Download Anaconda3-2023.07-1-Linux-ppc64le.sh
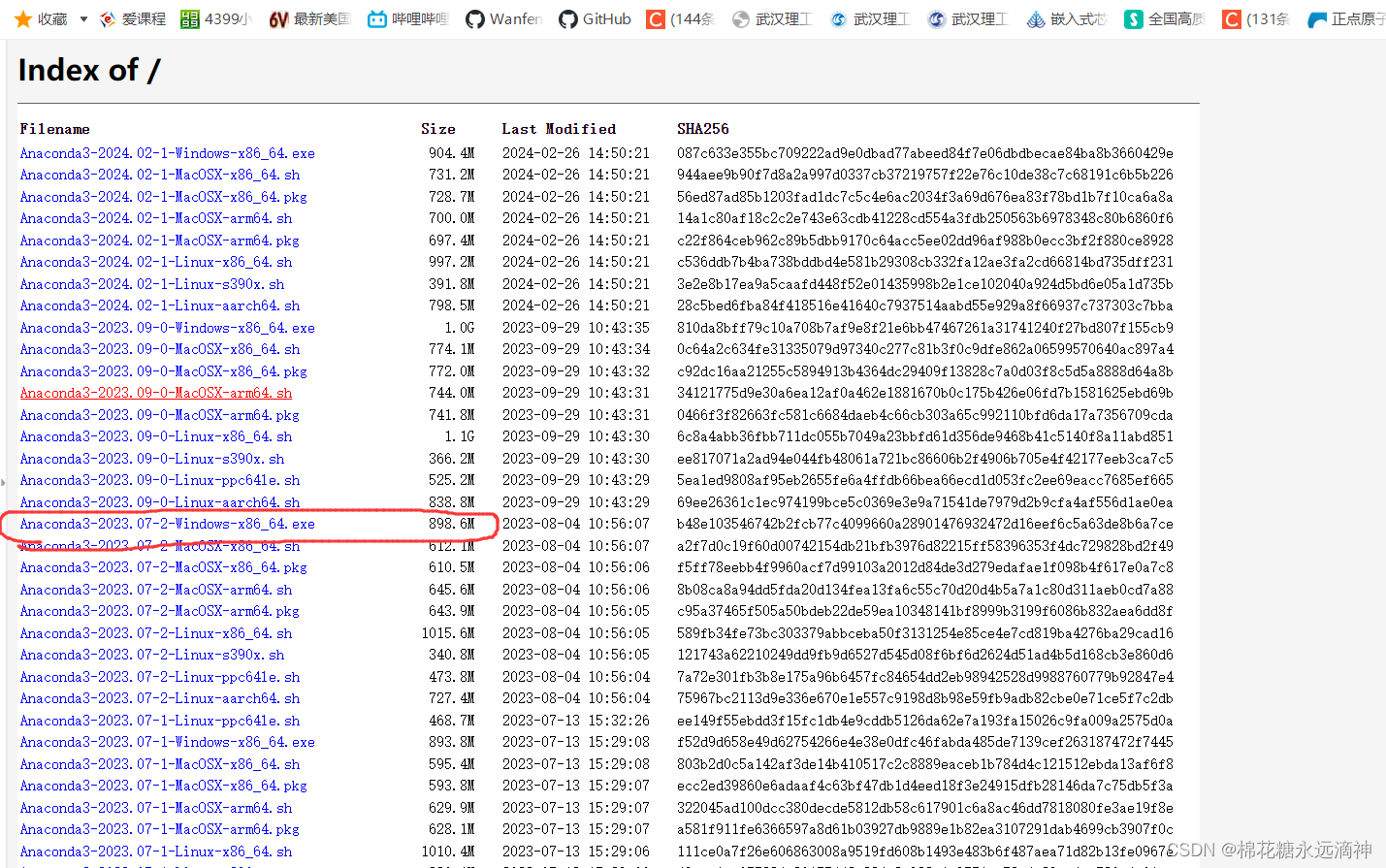 pyautogui.click(x=159, y=721)
